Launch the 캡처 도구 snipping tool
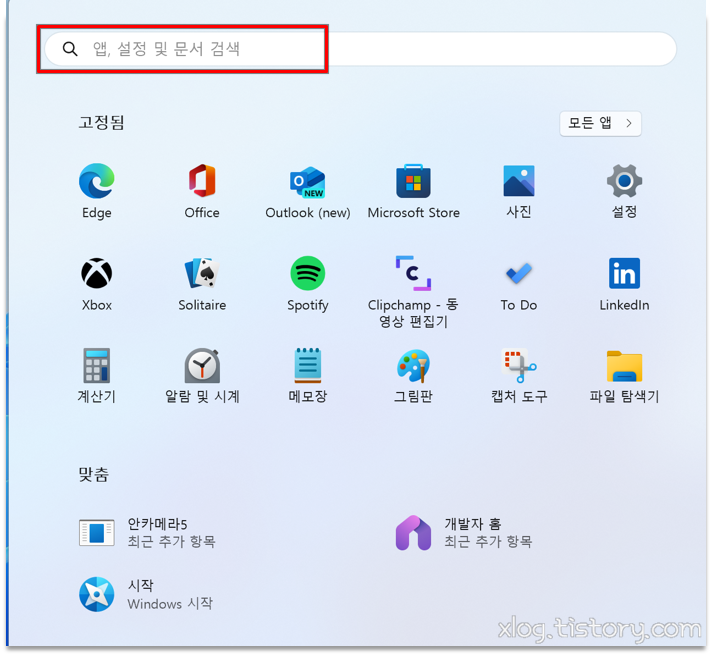 [x=519, y=365]
